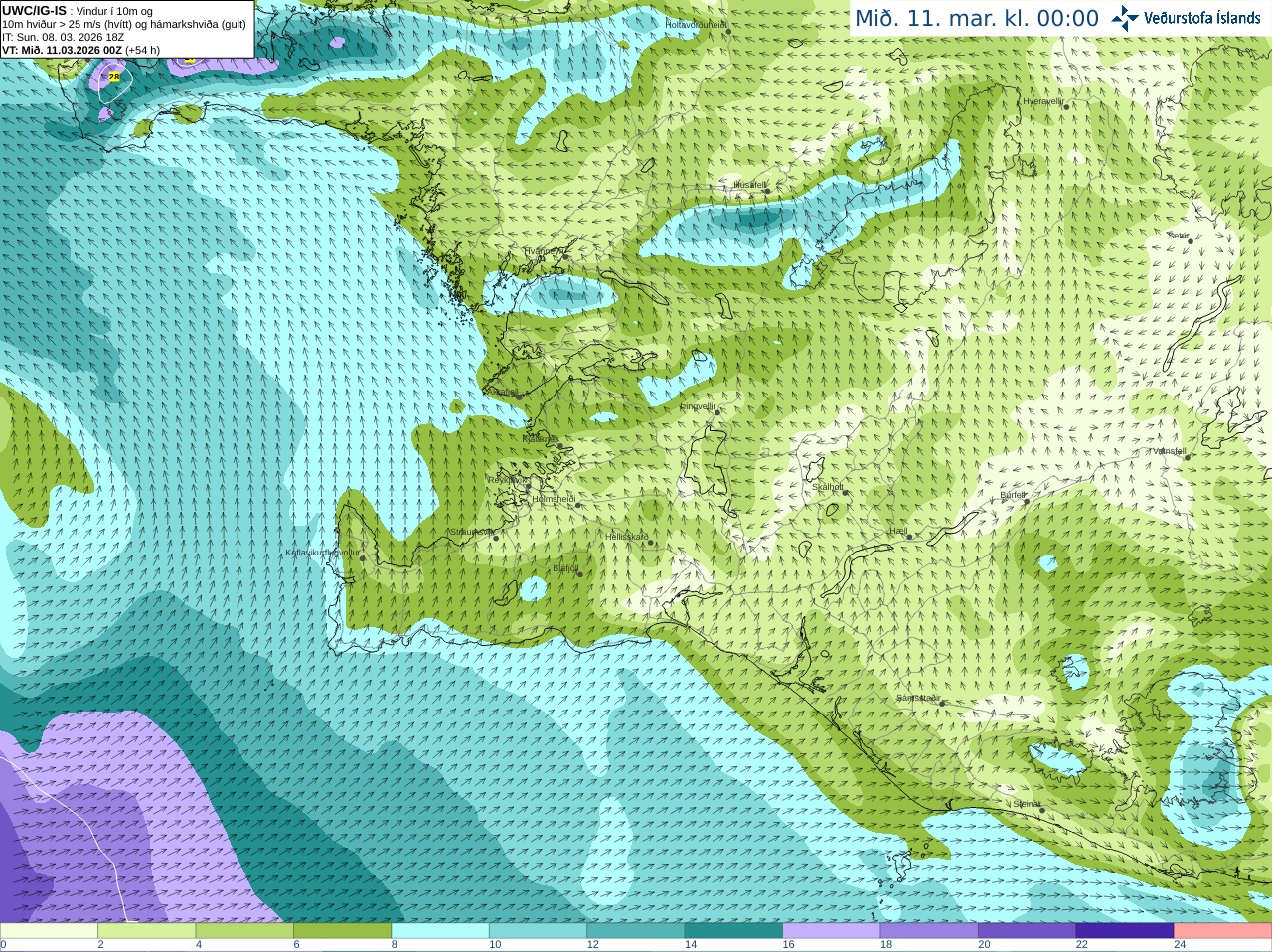Click the 'Veðurstofa Íslands' text
Screen dimensions: 1272x952
pyautogui.click(x=1201, y=18)
